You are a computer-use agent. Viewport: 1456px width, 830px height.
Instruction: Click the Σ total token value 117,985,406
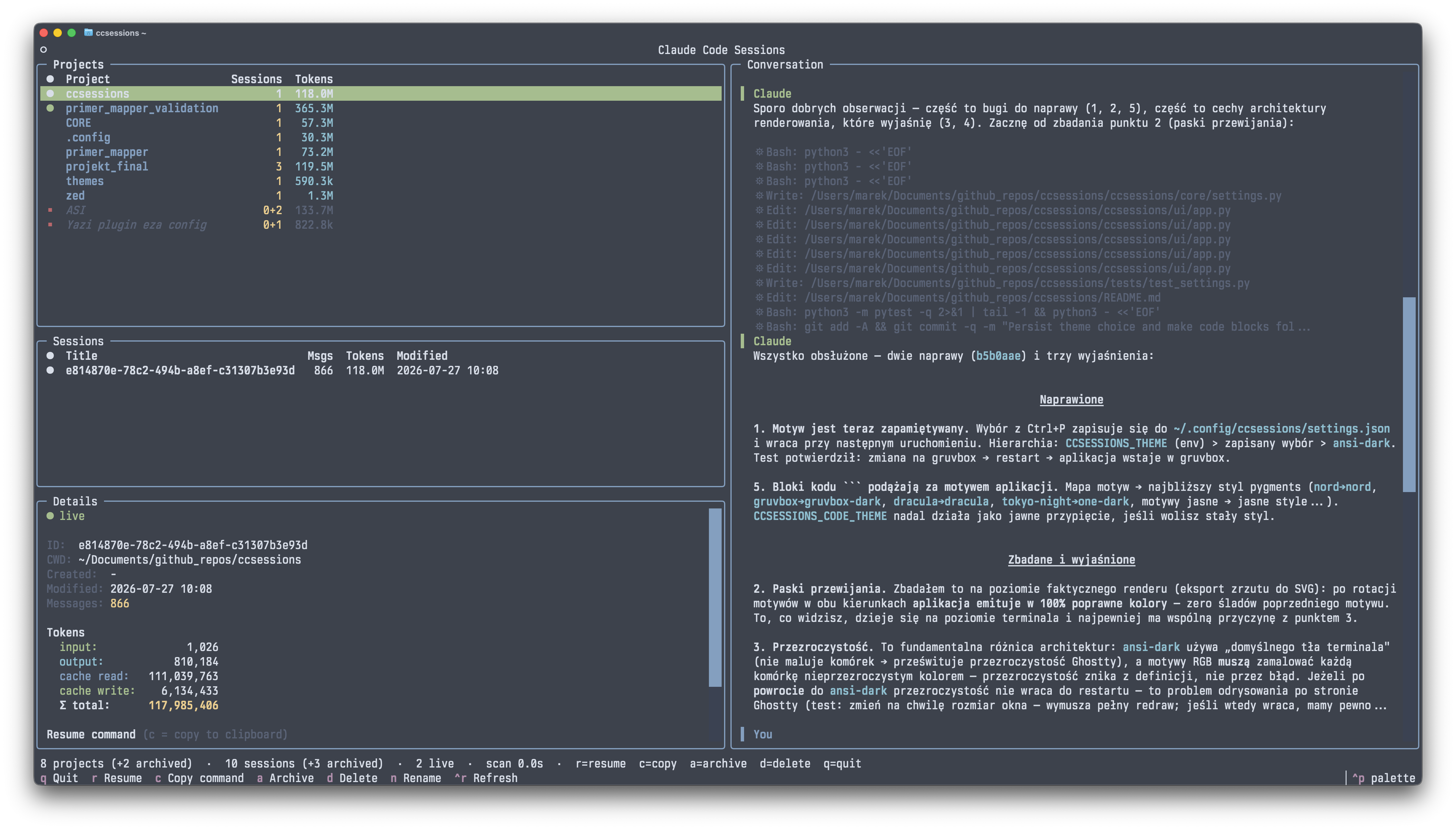click(x=183, y=705)
